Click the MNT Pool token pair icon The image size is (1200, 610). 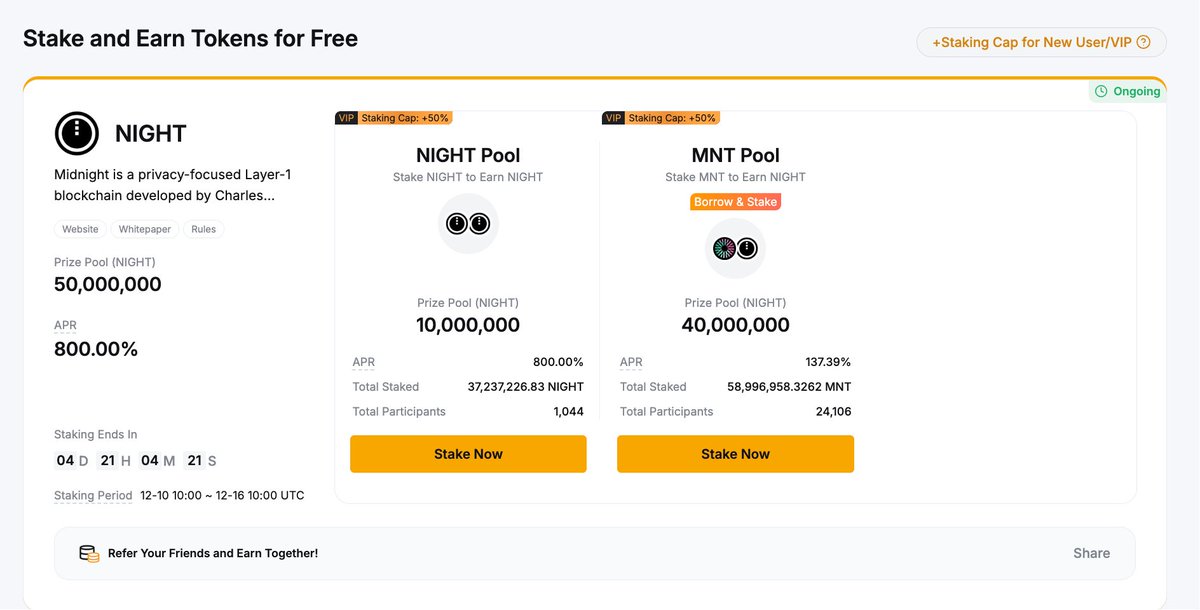coord(735,248)
